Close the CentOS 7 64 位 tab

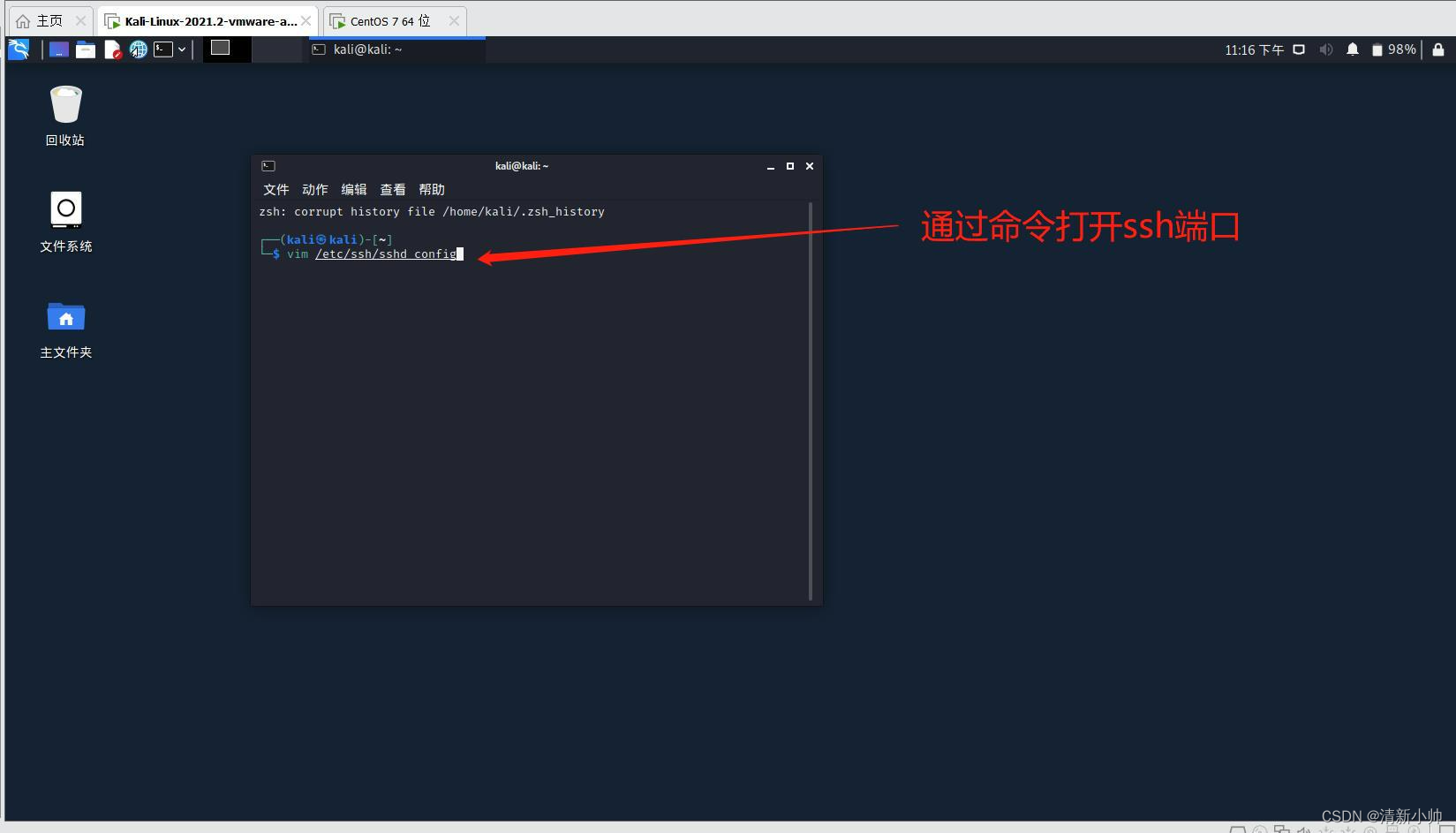click(x=454, y=21)
